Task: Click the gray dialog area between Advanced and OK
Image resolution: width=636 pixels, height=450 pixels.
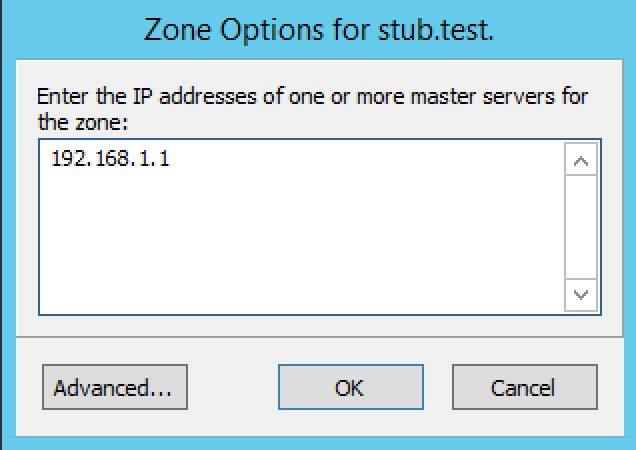Action: (232, 387)
